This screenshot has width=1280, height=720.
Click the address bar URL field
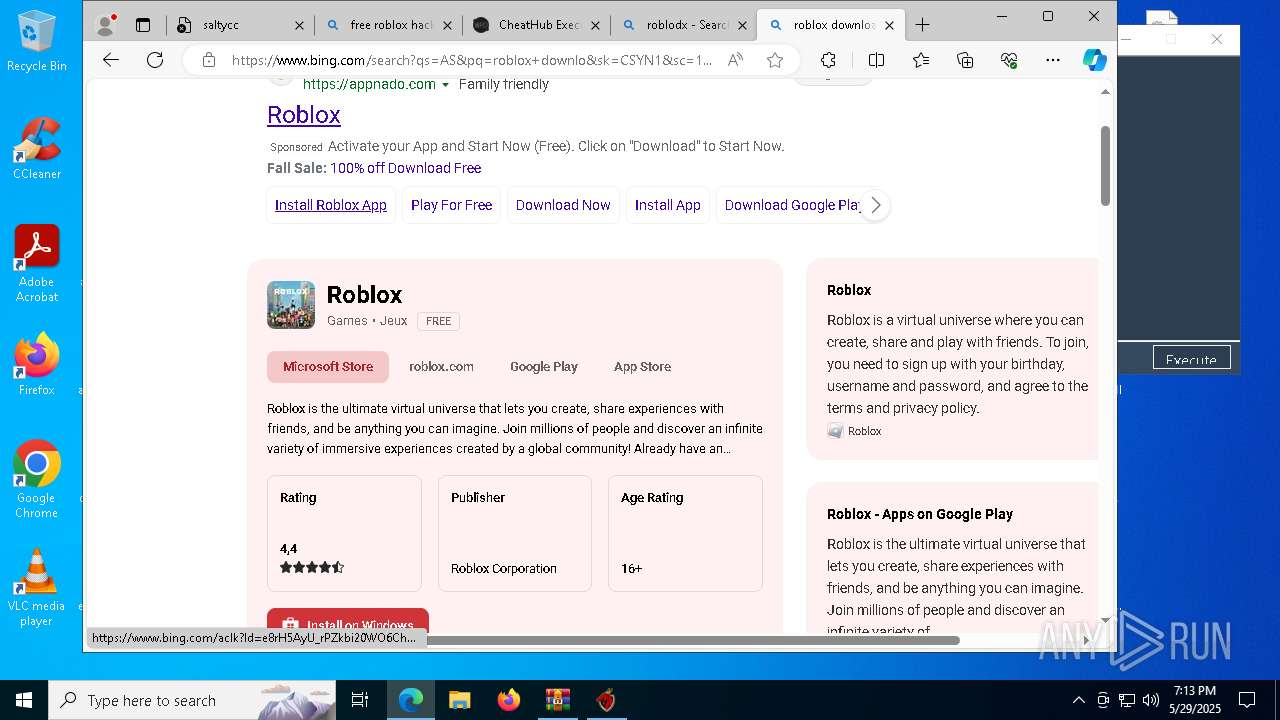471,60
